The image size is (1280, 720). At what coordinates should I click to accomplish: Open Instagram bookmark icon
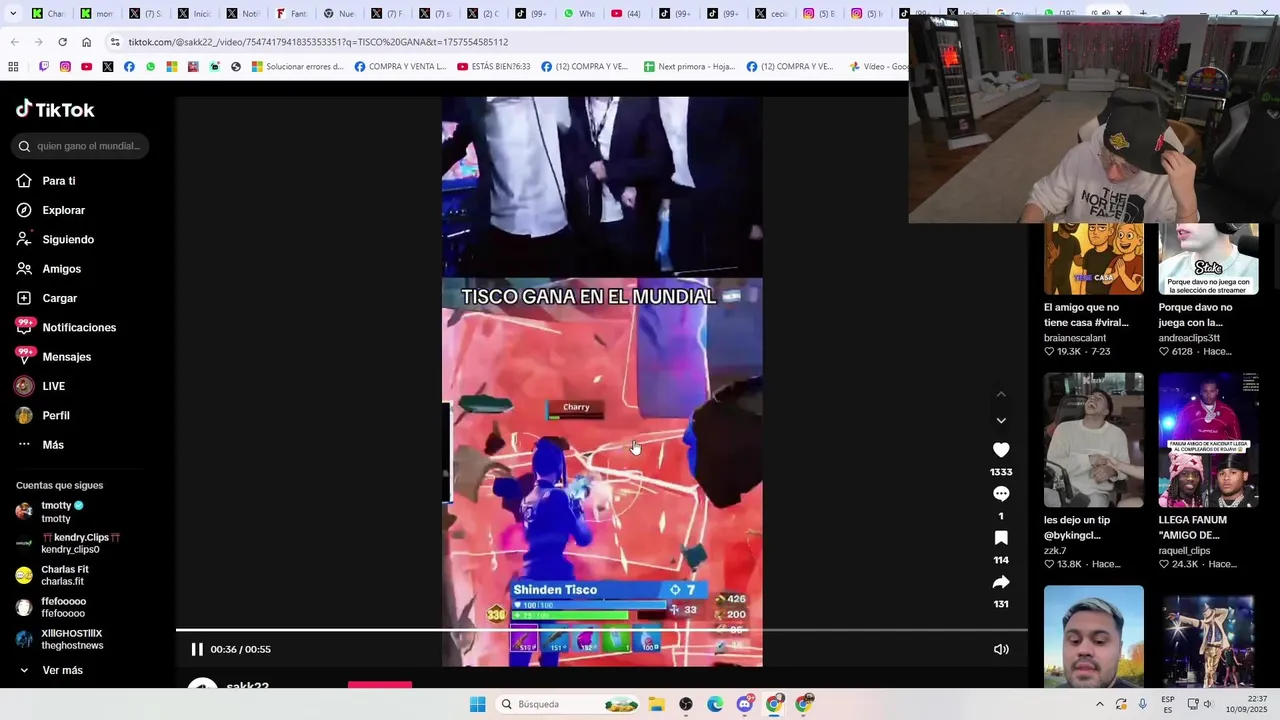(65, 67)
